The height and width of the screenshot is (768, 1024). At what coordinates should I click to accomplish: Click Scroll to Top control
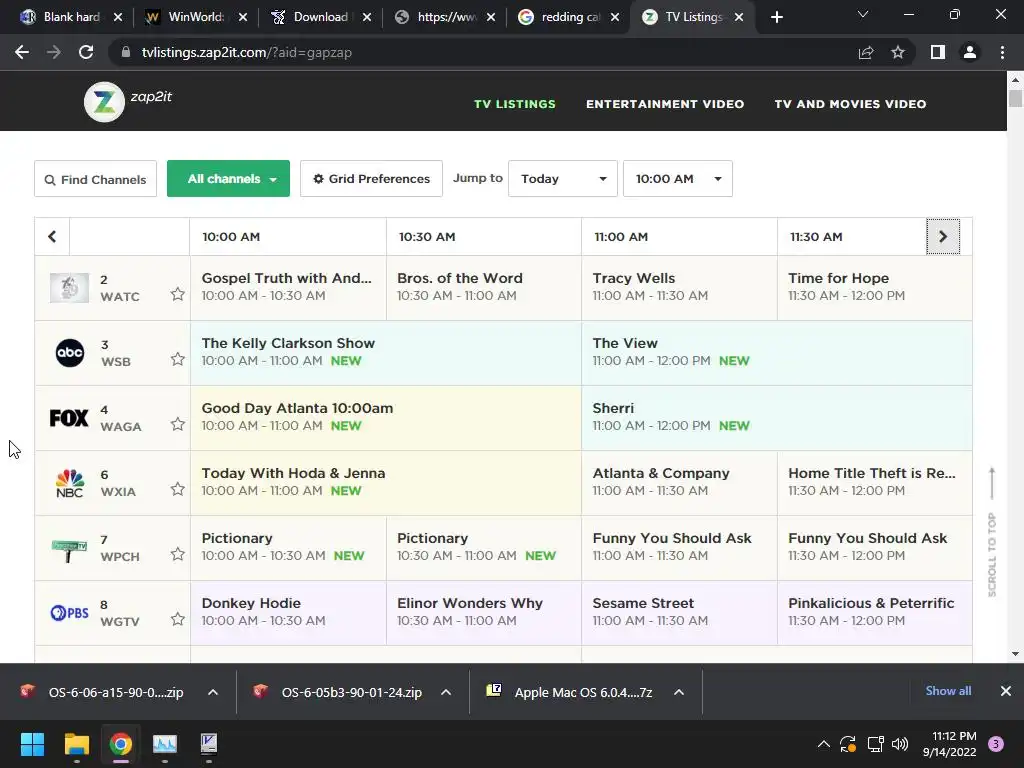pyautogui.click(x=992, y=532)
